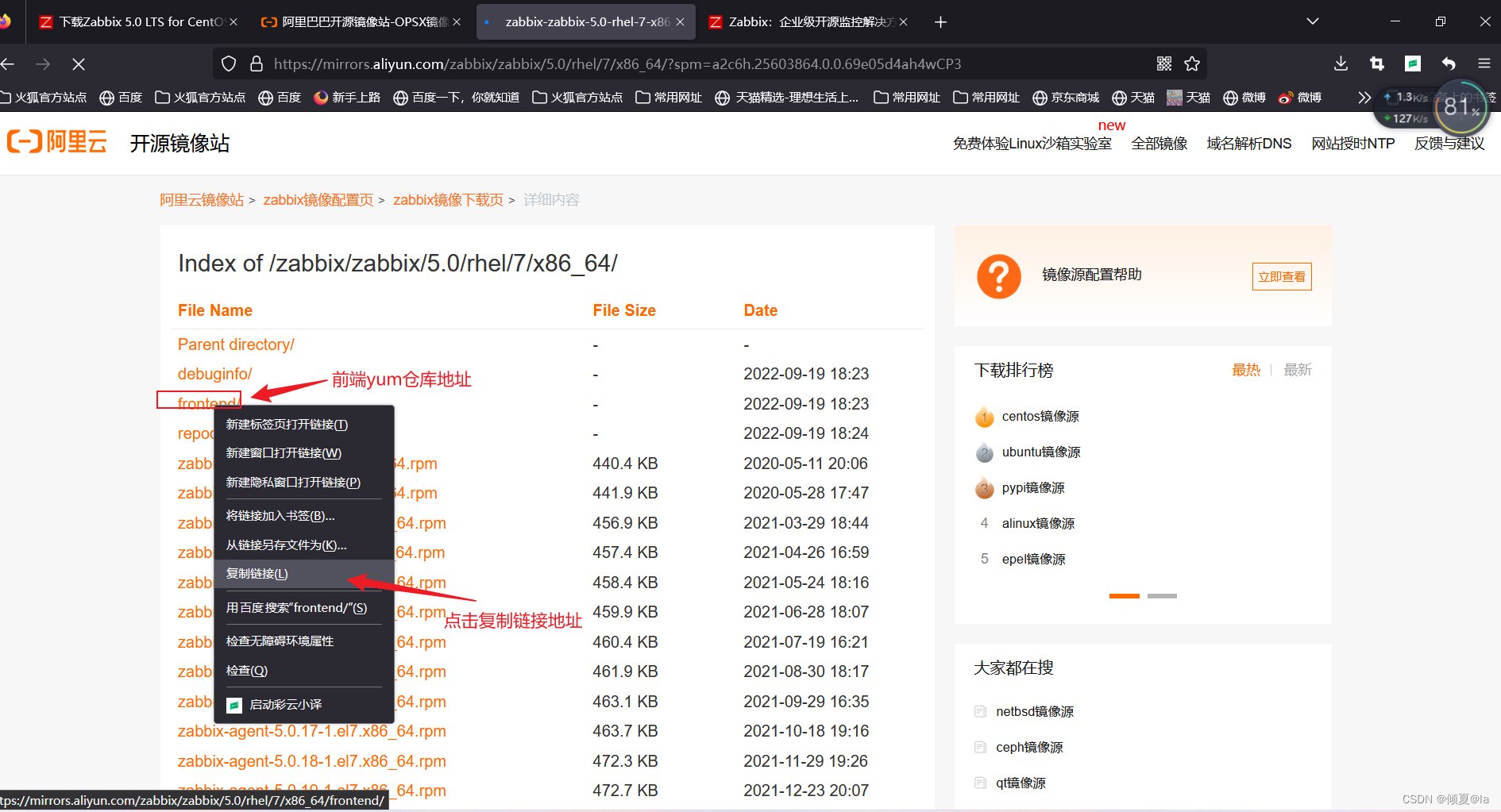Choose 新建隐私窗口打开链接 in context menu
Image resolution: width=1501 pixels, height=812 pixels.
[x=304, y=483]
